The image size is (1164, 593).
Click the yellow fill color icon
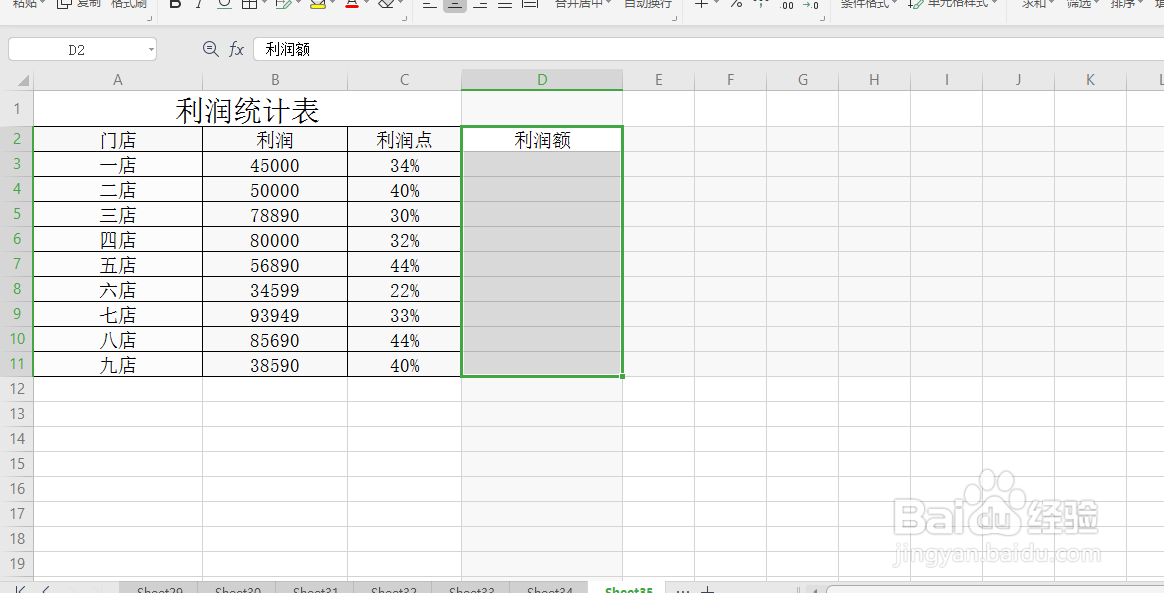318,4
